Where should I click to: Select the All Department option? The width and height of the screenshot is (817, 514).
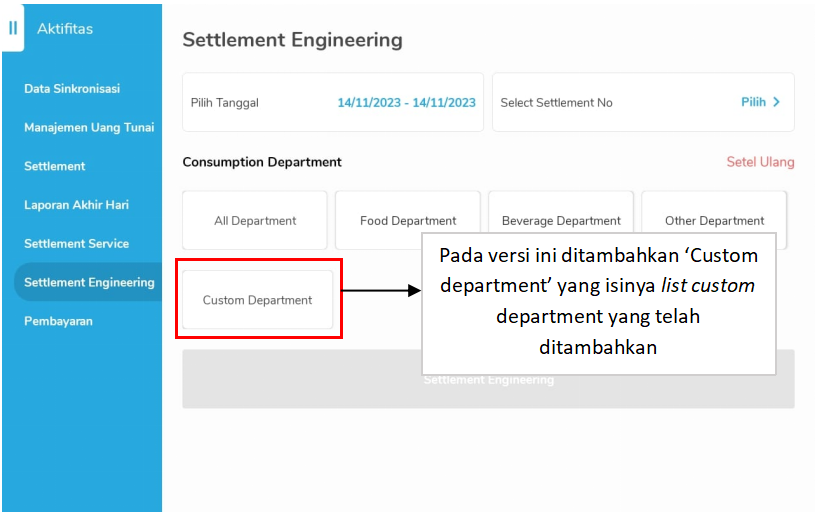click(x=255, y=221)
